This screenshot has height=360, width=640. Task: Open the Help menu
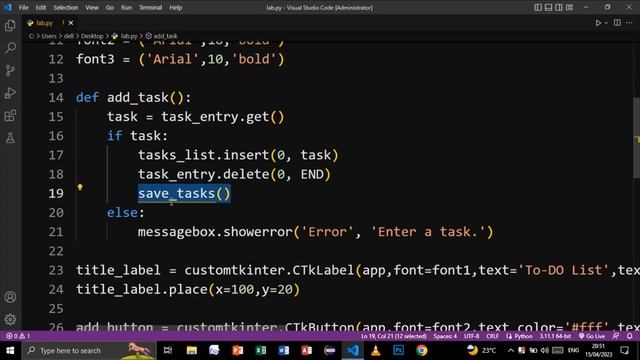[x=176, y=7]
